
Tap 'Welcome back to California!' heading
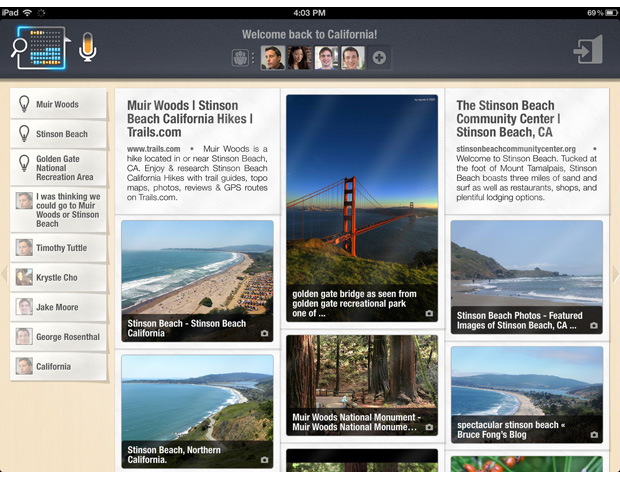(x=310, y=34)
